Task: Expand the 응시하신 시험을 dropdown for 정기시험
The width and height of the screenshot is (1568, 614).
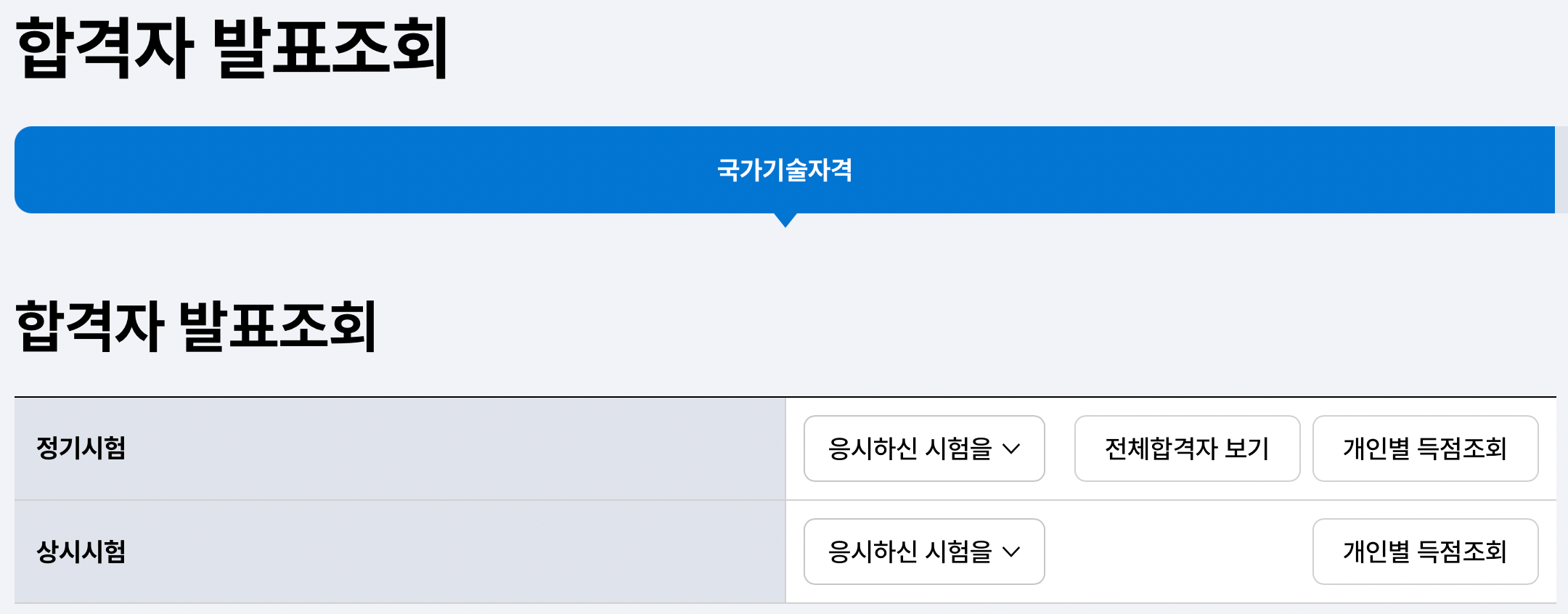Action: point(923,449)
